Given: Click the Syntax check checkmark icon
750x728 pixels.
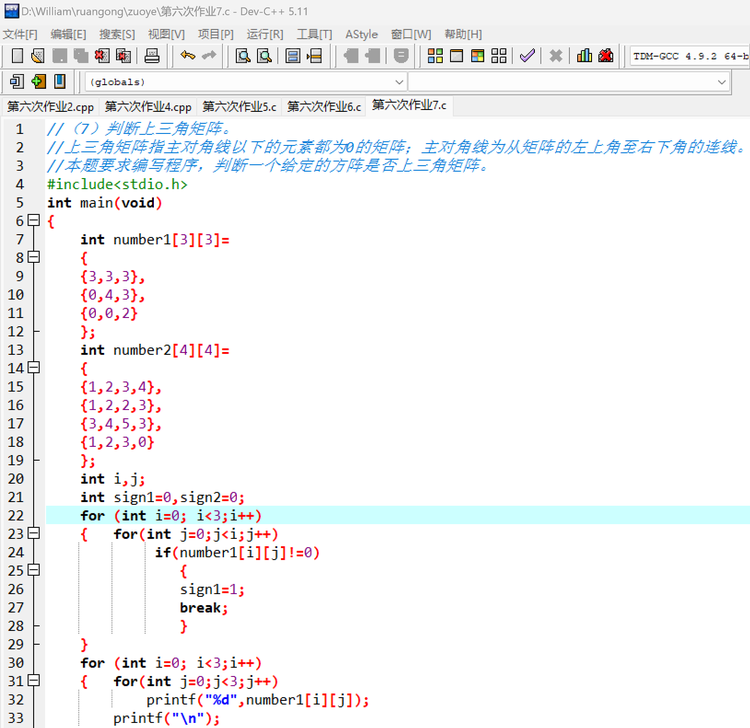Looking at the screenshot, I should coord(527,56).
